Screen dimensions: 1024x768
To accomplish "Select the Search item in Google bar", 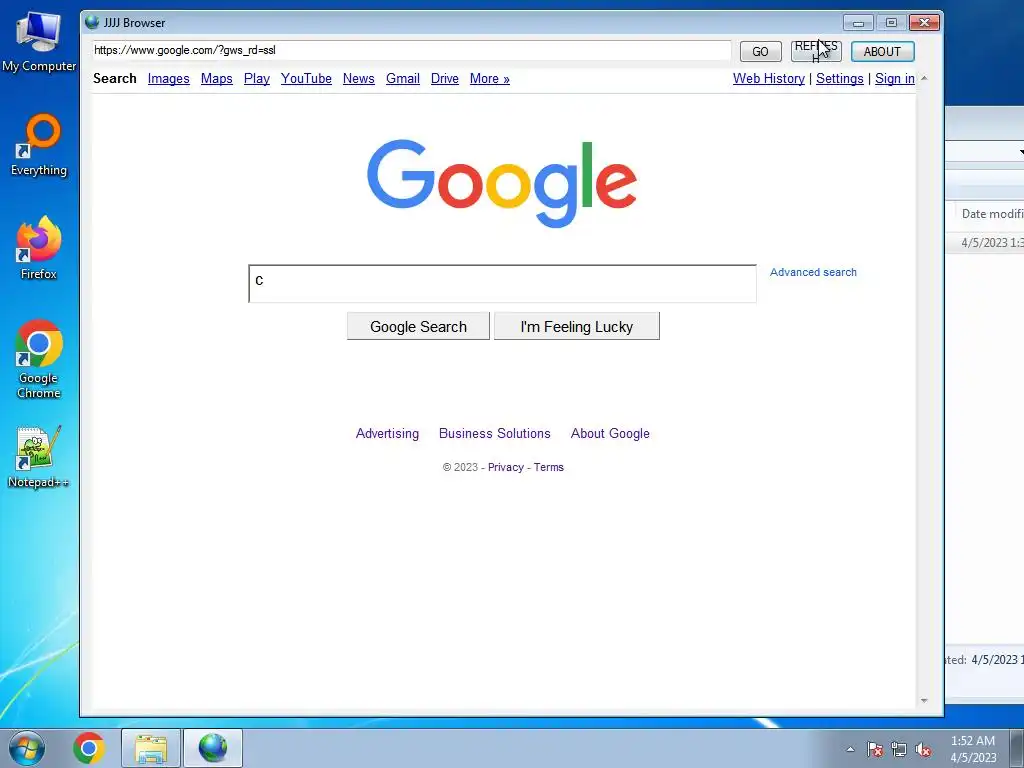I will coord(115,78).
